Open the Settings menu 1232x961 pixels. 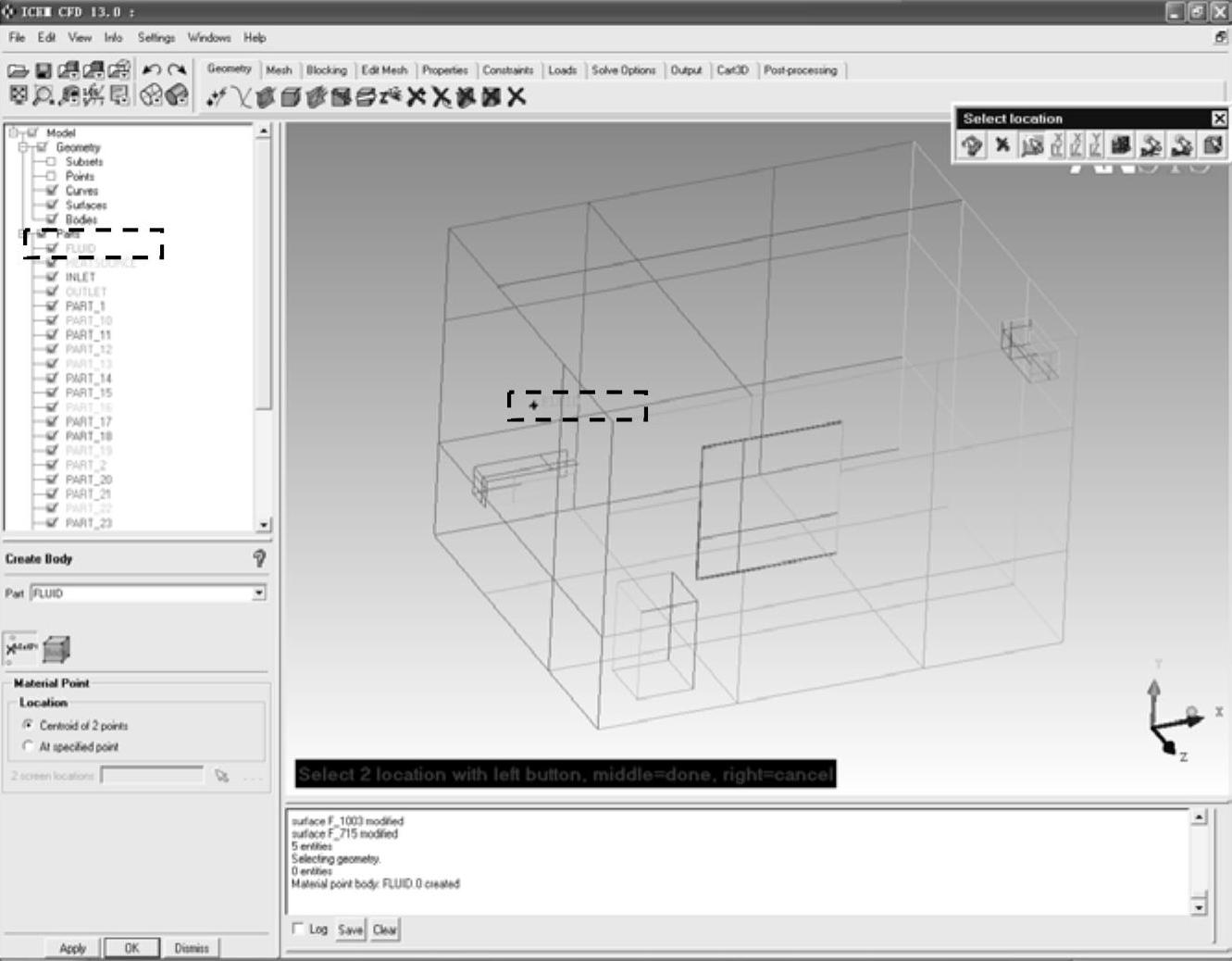point(156,38)
